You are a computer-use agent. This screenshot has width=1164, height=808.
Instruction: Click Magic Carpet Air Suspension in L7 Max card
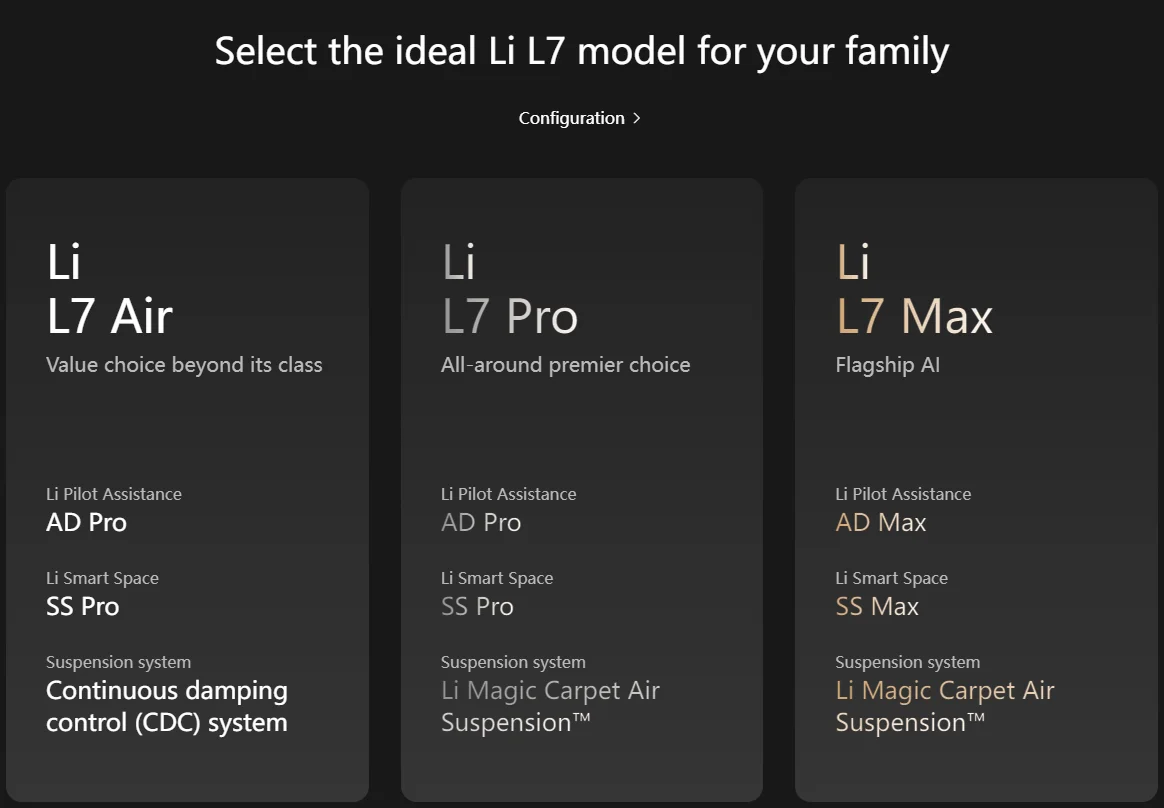(944, 706)
